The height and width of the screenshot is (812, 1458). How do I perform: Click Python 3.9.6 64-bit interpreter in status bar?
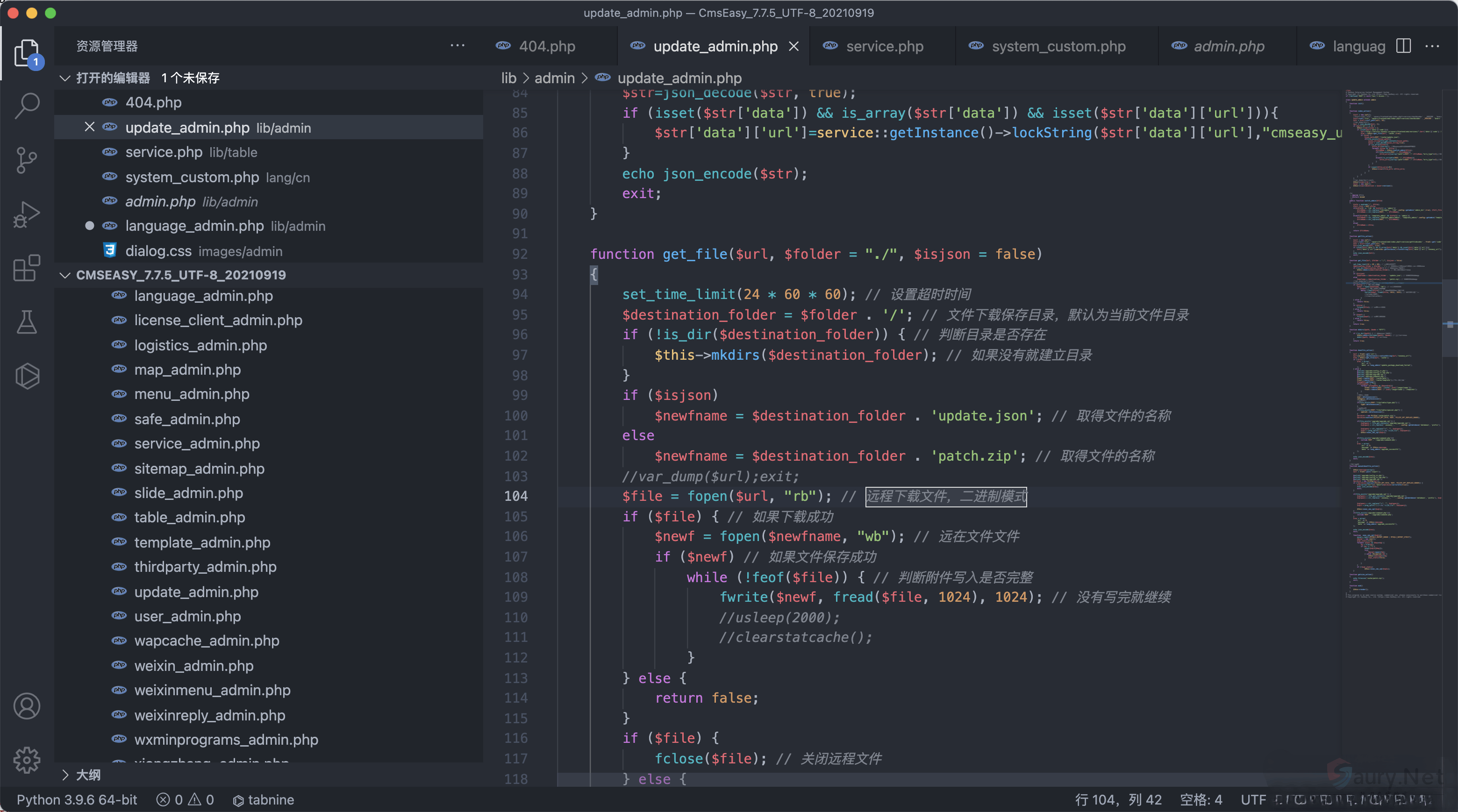click(x=77, y=799)
